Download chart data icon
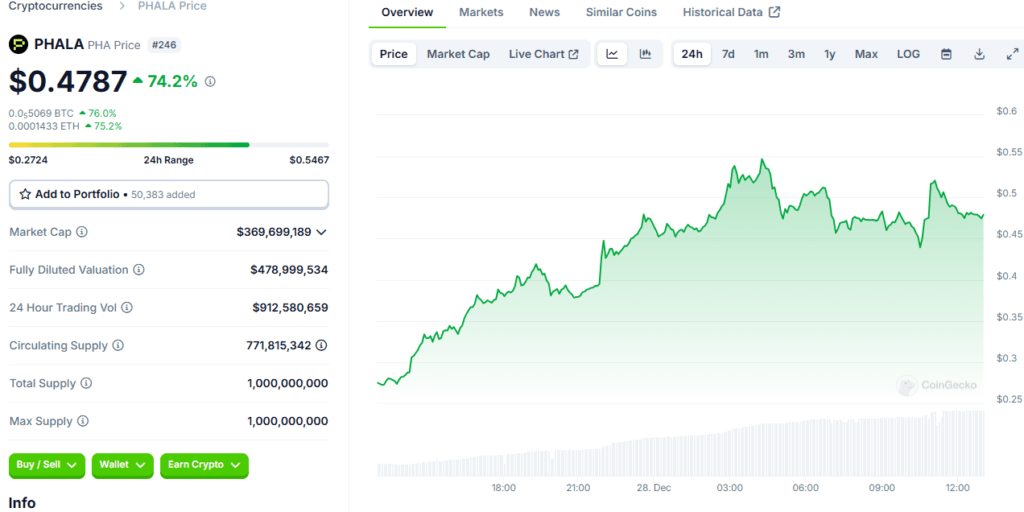 [x=979, y=54]
